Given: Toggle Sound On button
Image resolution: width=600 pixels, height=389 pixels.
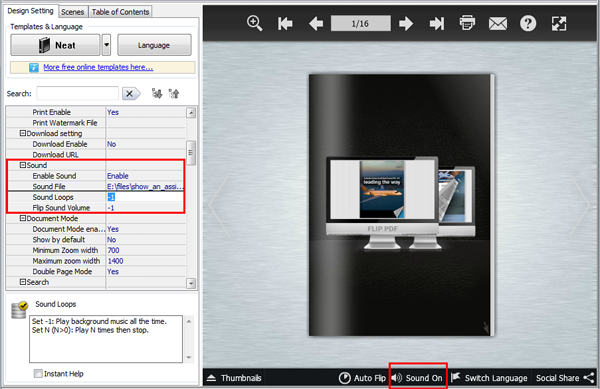Looking at the screenshot, I should click(417, 378).
